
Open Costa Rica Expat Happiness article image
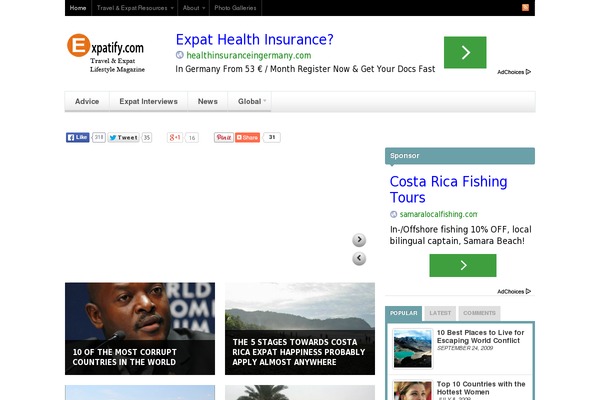click(x=300, y=329)
